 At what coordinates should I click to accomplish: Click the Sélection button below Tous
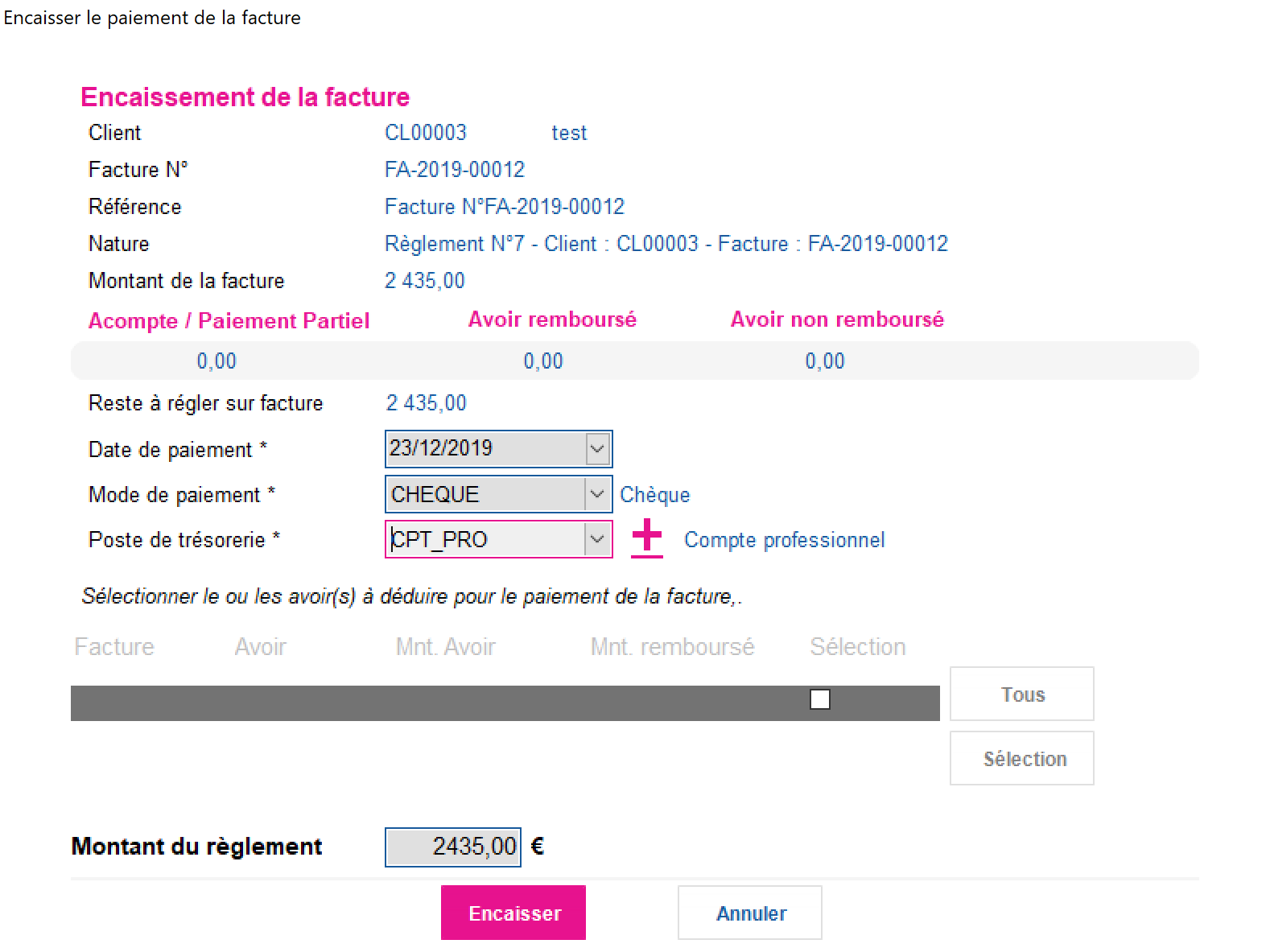1022,758
